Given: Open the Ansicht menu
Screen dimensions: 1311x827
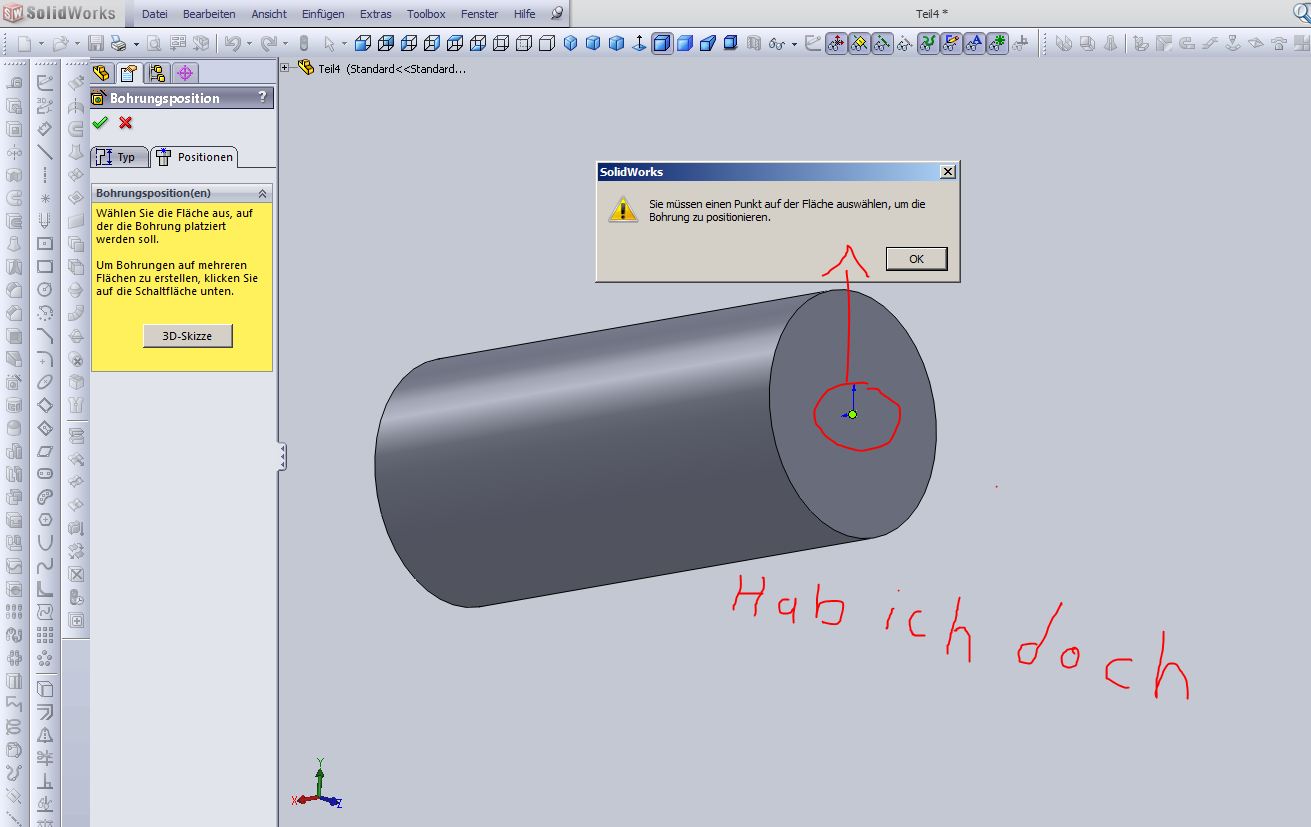Looking at the screenshot, I should (269, 14).
